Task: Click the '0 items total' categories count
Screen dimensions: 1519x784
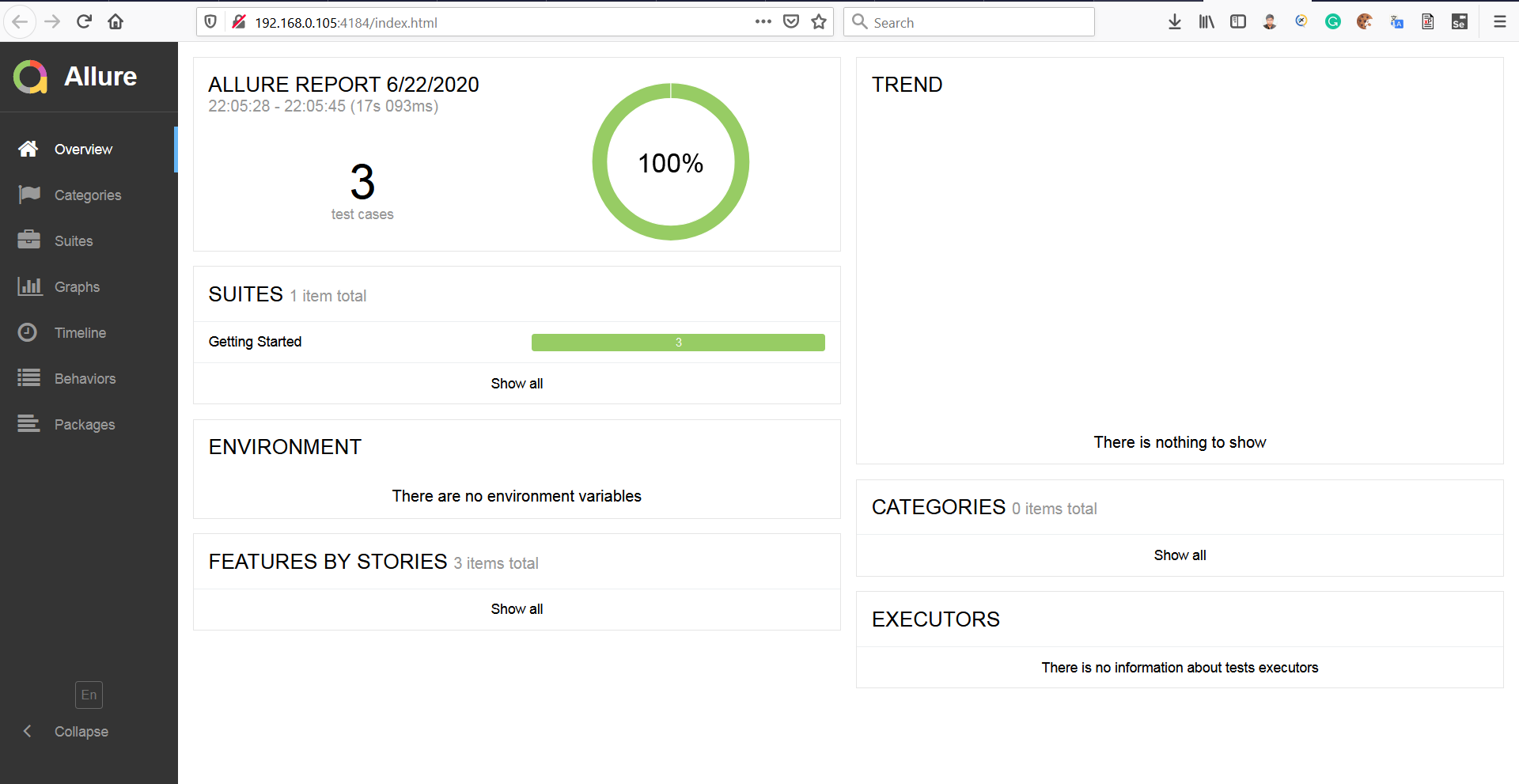Action: [x=1055, y=509]
